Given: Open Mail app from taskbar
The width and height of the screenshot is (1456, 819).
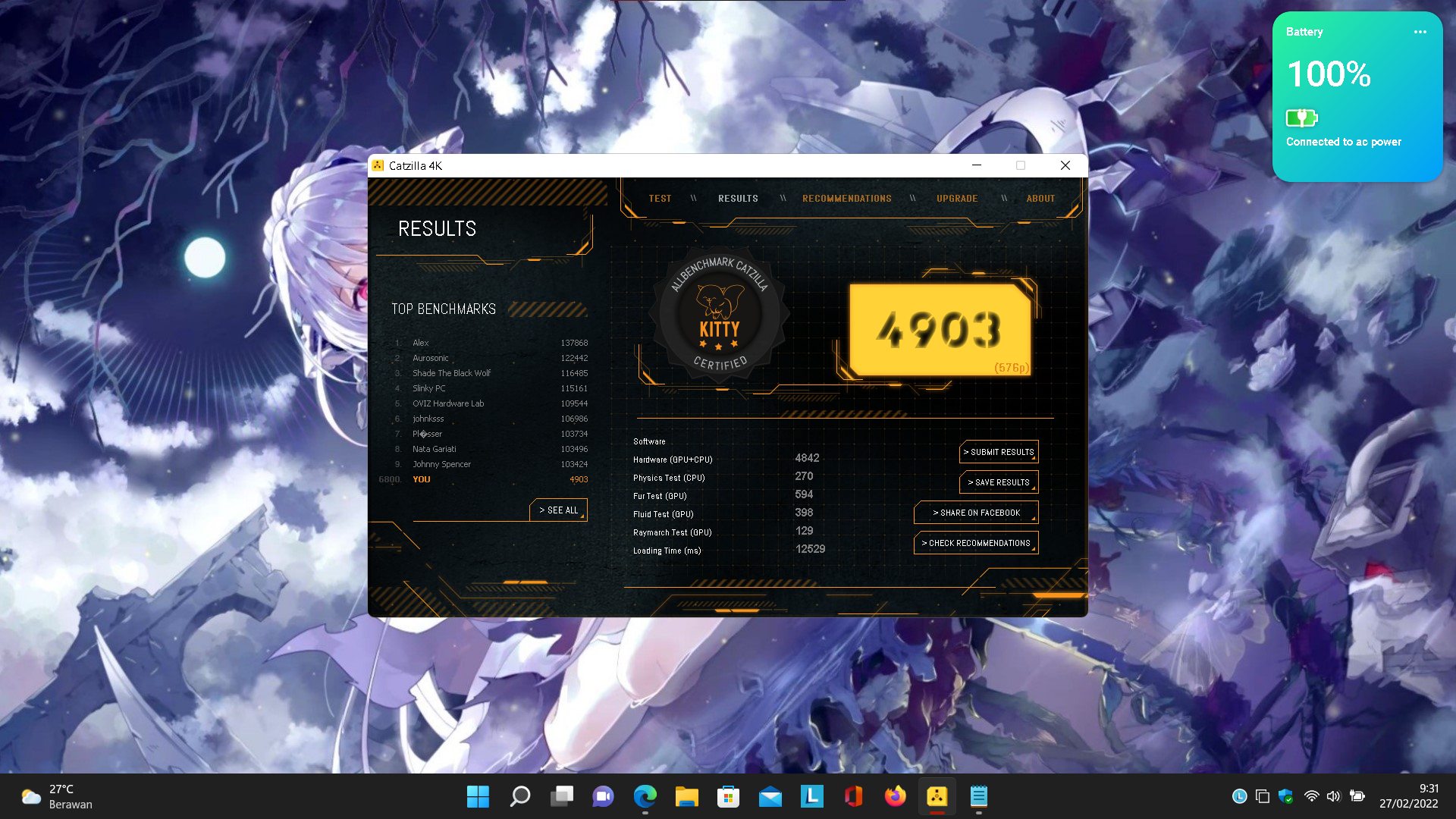Looking at the screenshot, I should point(770,796).
